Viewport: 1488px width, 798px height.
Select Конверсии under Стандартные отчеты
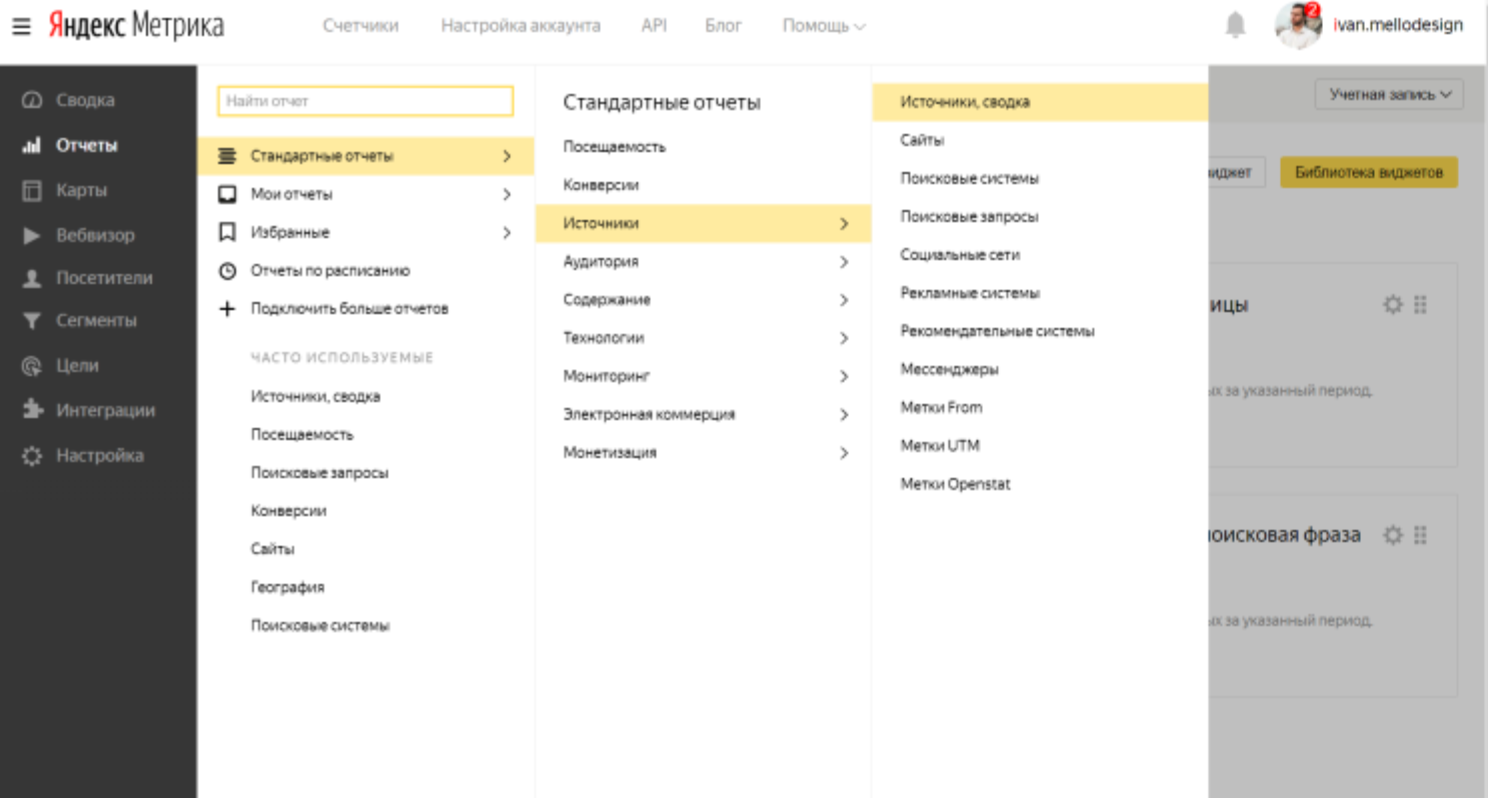(600, 185)
